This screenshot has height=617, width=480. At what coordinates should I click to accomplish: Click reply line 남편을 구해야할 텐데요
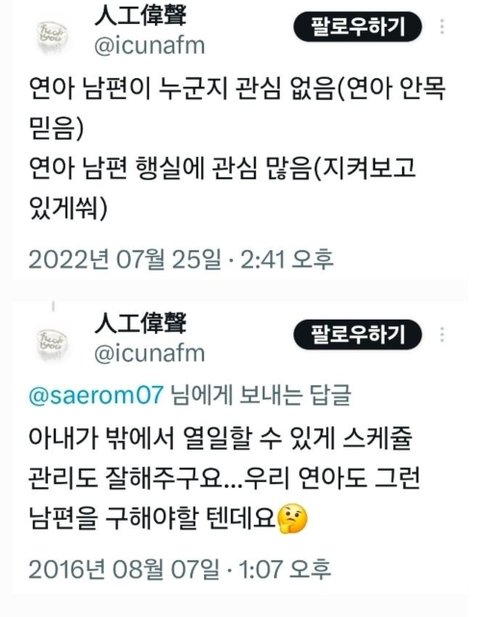tap(151, 519)
